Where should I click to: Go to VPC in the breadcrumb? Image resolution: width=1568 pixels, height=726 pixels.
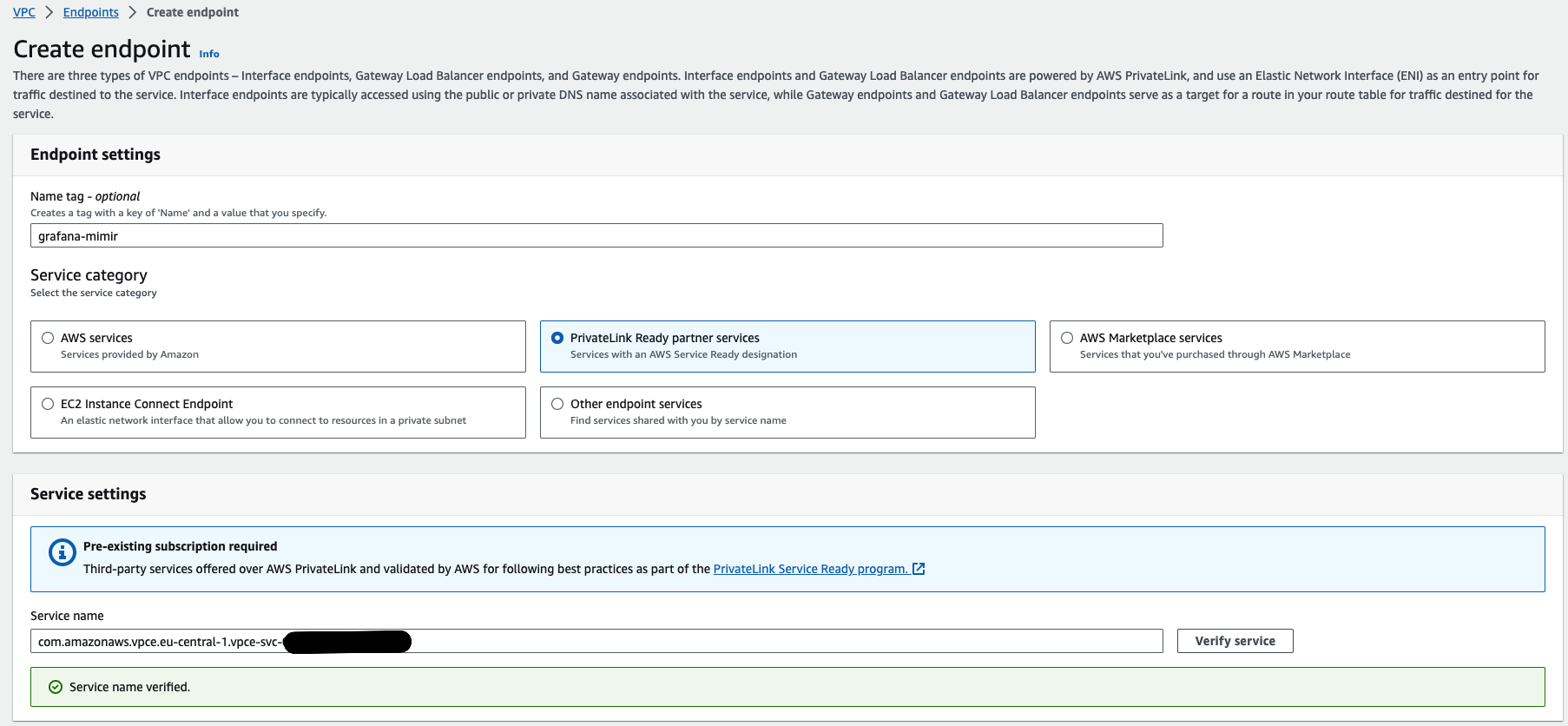[x=24, y=12]
